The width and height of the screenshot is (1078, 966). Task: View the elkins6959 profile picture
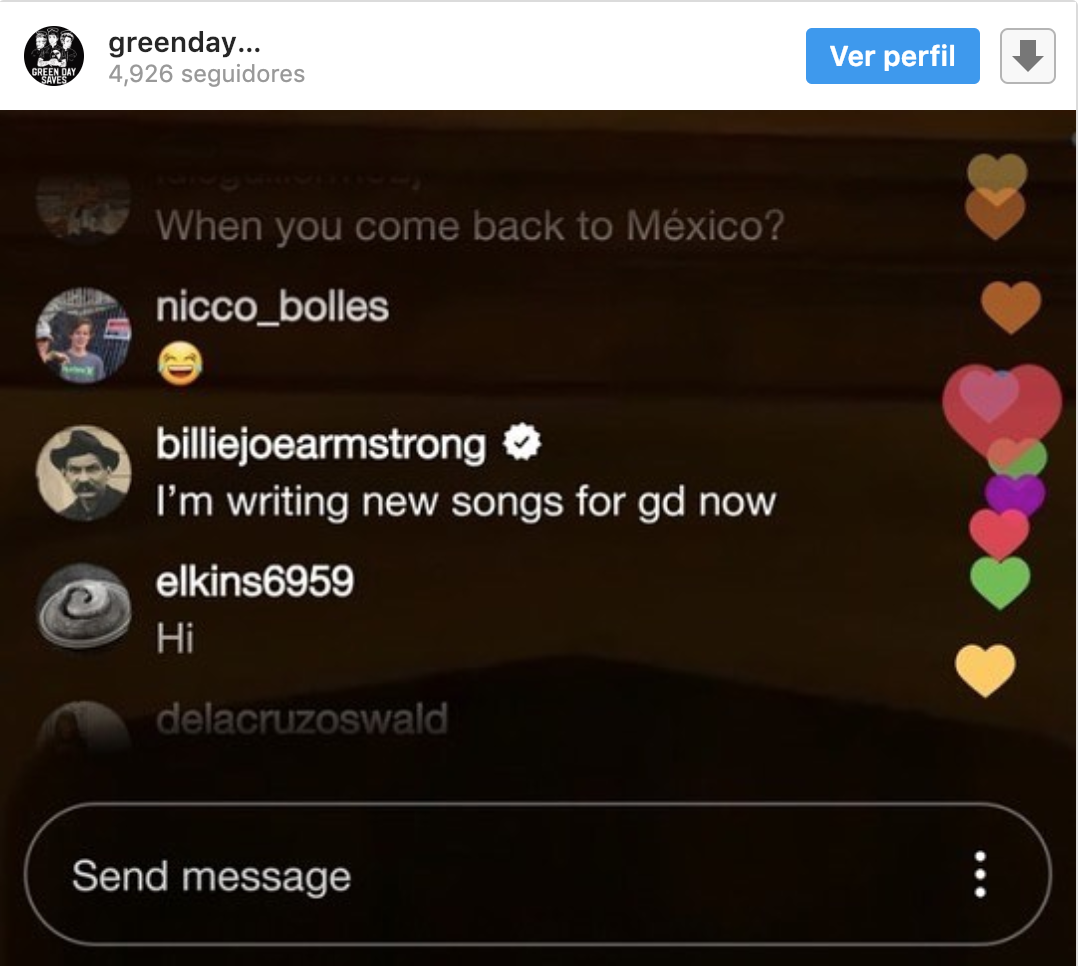[x=84, y=607]
